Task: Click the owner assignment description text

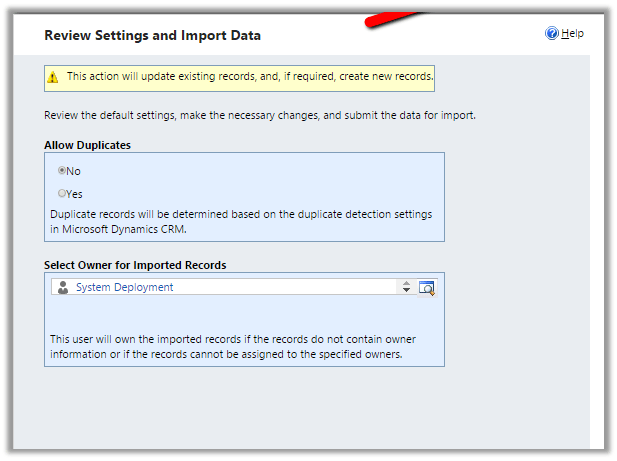Action: [240, 346]
